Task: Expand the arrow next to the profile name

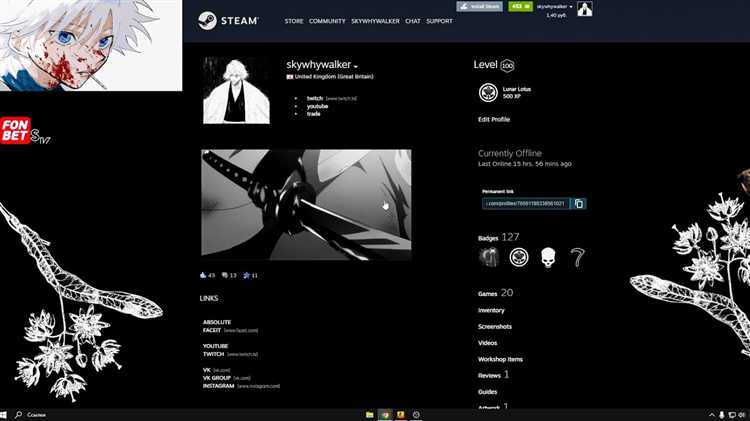Action: tap(356, 67)
